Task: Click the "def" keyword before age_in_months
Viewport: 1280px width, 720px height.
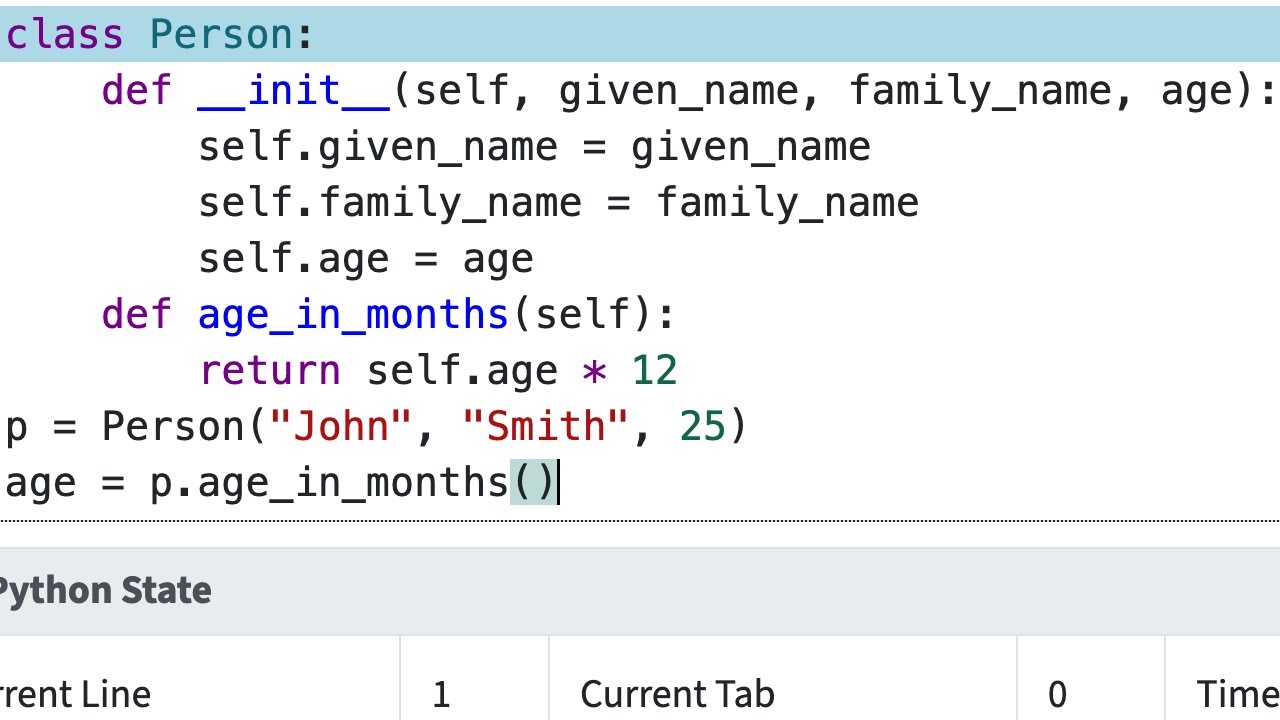Action: (x=137, y=315)
